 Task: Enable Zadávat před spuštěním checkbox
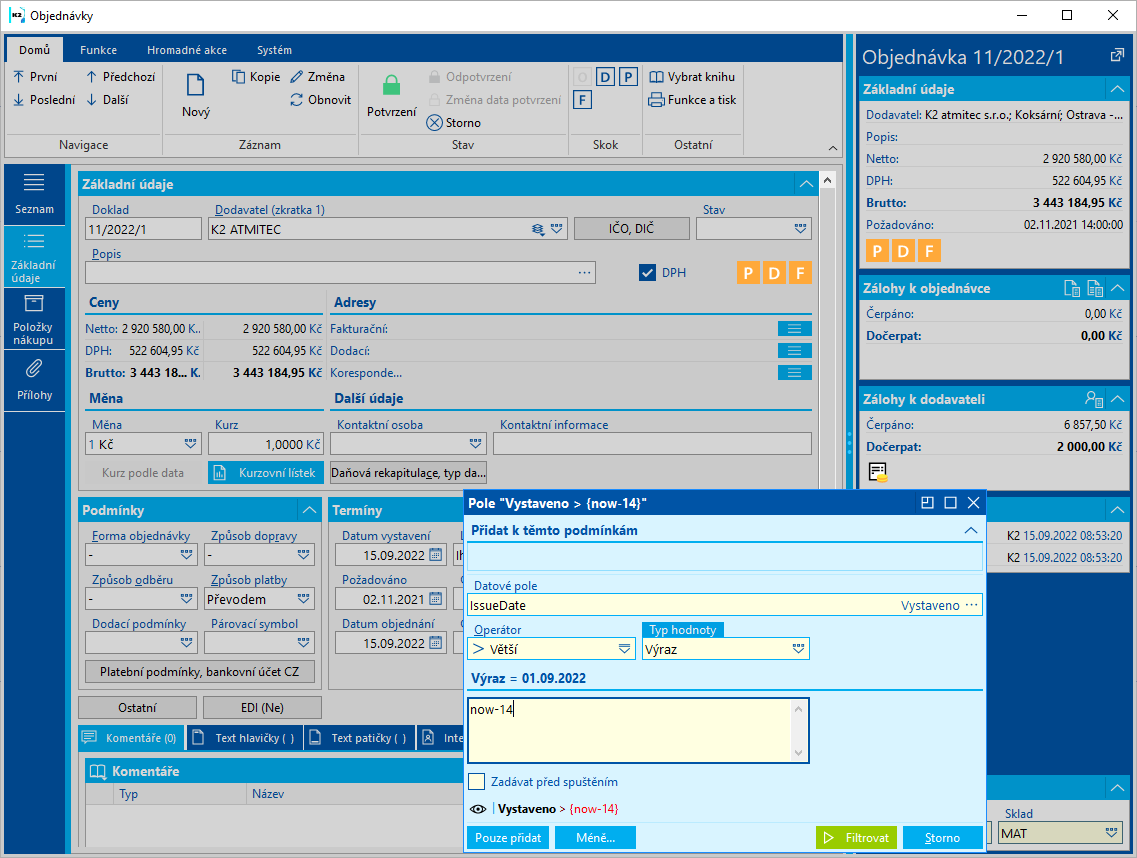(x=476, y=782)
